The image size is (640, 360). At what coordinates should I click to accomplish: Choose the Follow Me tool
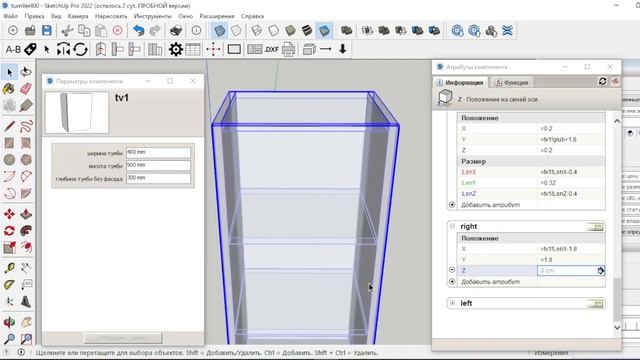pos(26,231)
